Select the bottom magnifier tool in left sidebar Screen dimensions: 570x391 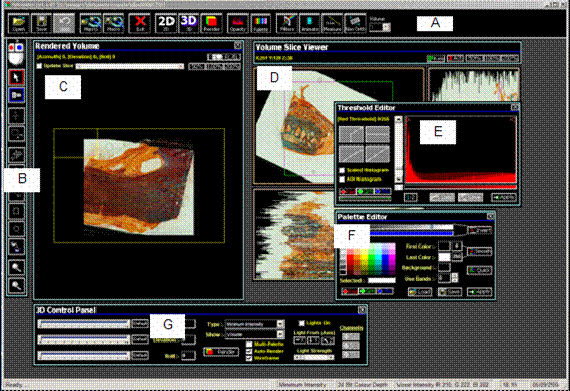pos(16,286)
